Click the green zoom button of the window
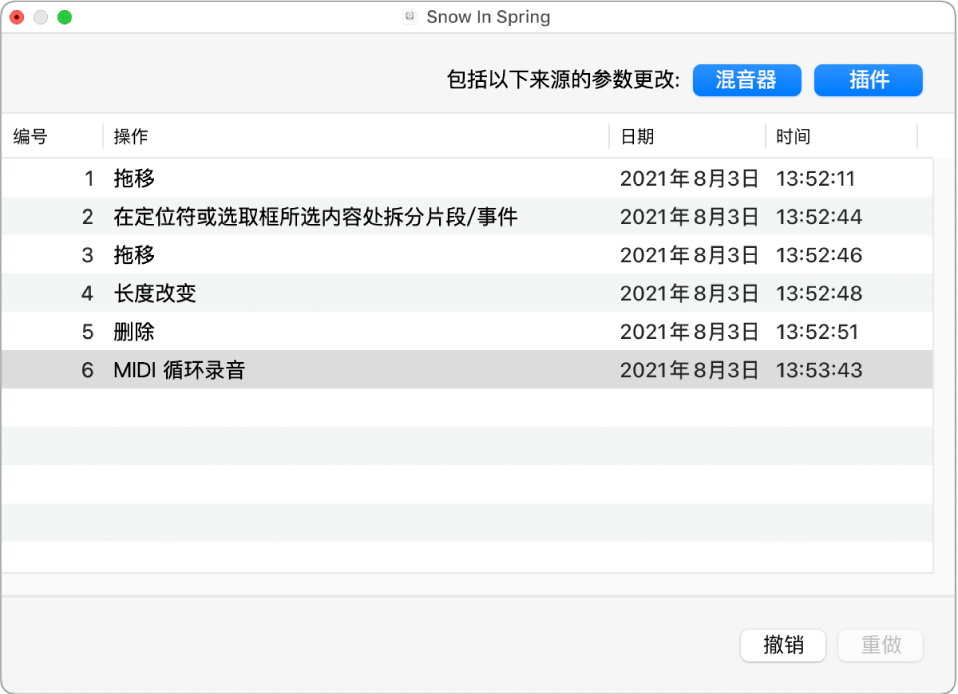This screenshot has height=694, width=958. 65,17
